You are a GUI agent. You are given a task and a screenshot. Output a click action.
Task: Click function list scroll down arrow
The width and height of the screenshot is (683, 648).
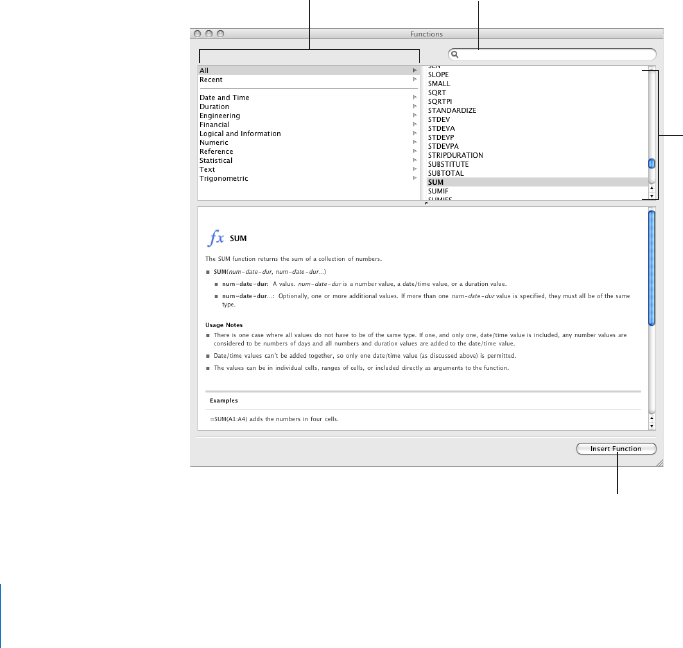coord(652,196)
